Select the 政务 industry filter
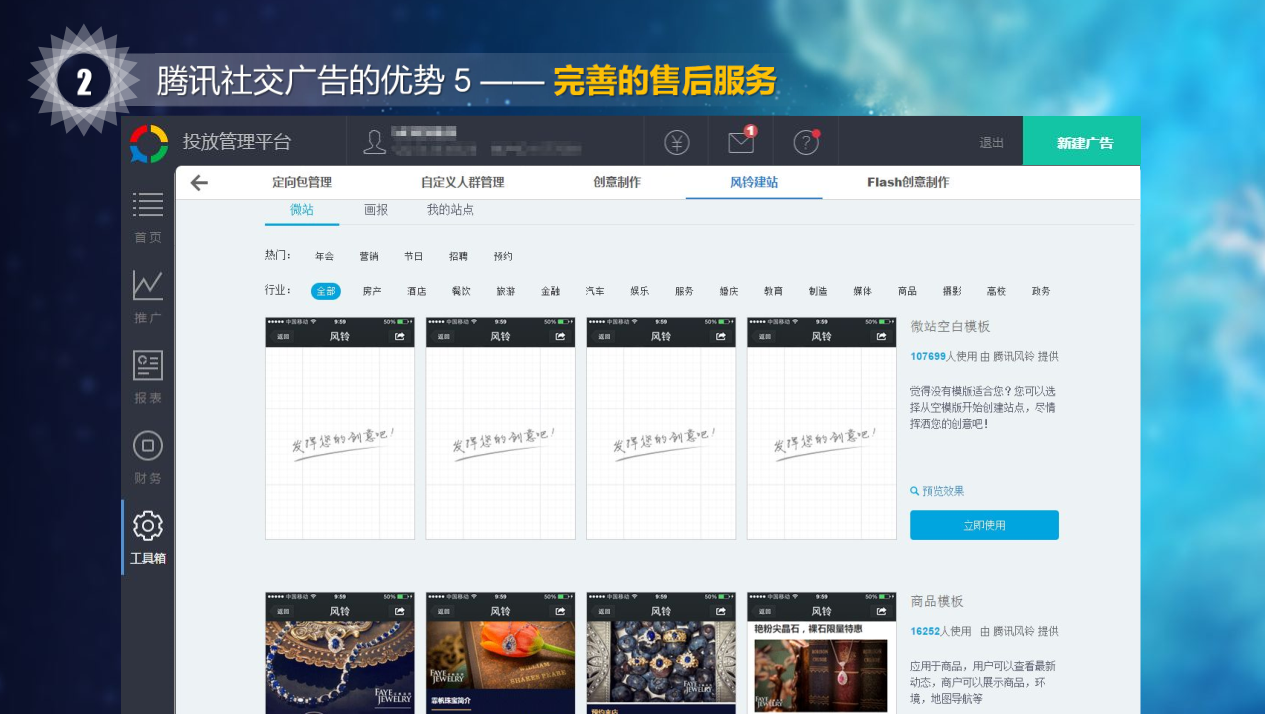 [1041, 291]
